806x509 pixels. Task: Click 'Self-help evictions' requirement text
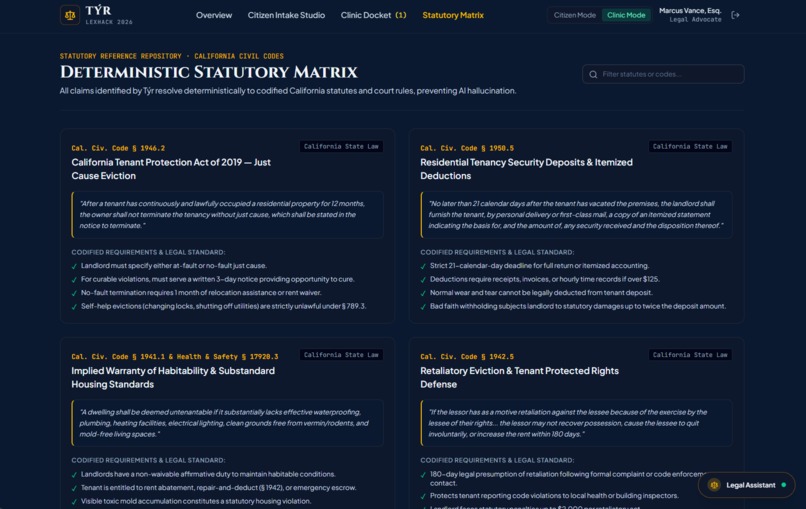click(x=223, y=306)
